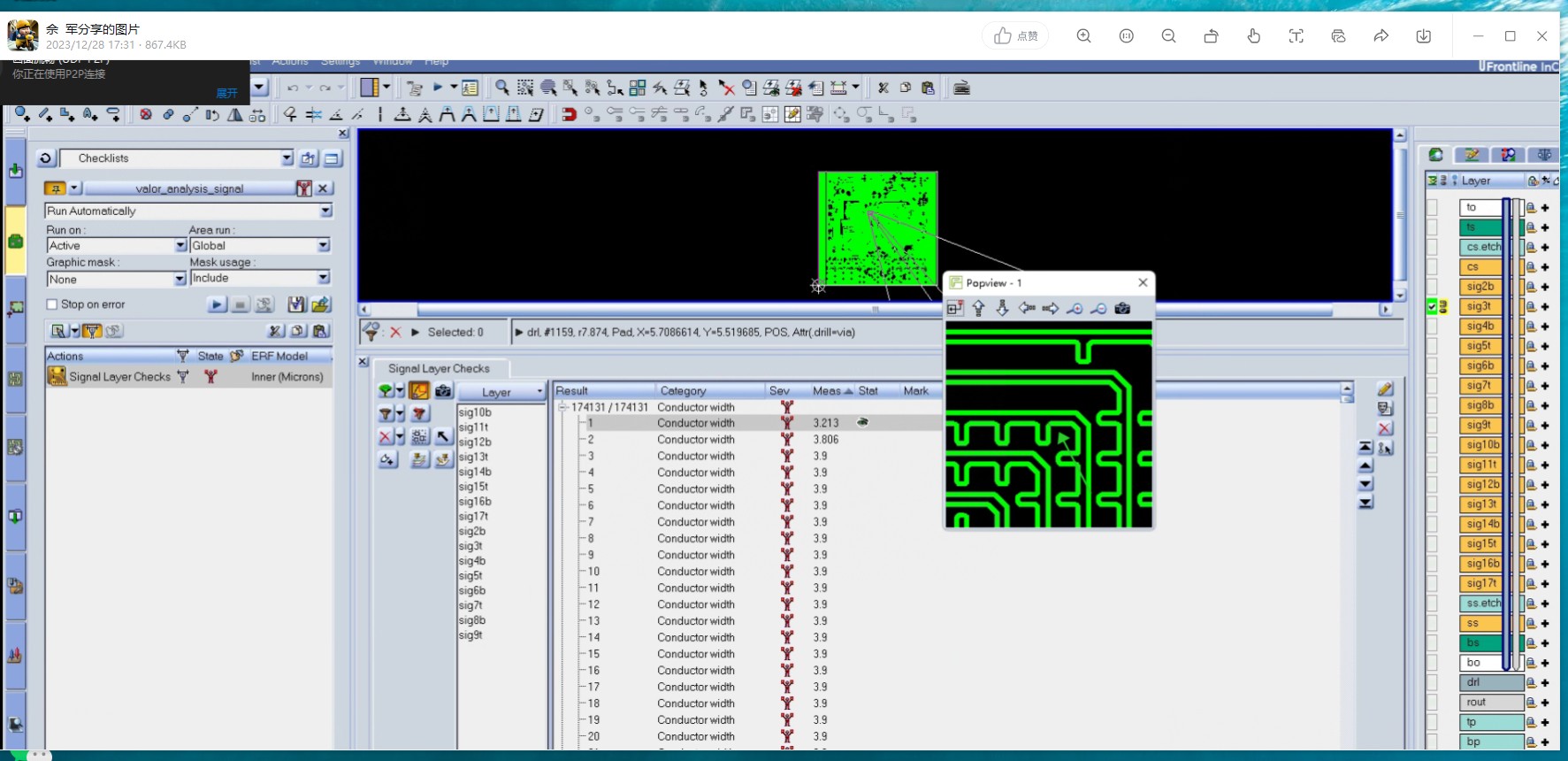Open the Run on Active dropdown
Viewport: 1568px width, 761px height.
point(180,246)
